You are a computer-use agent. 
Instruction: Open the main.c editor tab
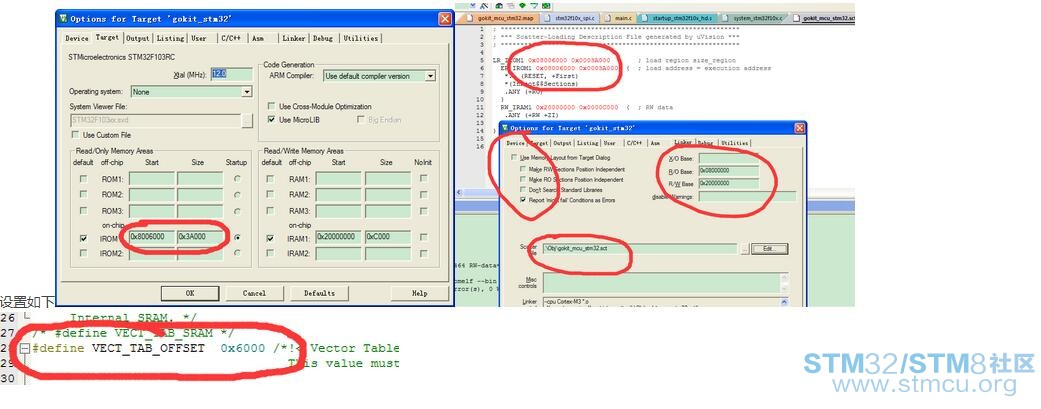(x=617, y=18)
